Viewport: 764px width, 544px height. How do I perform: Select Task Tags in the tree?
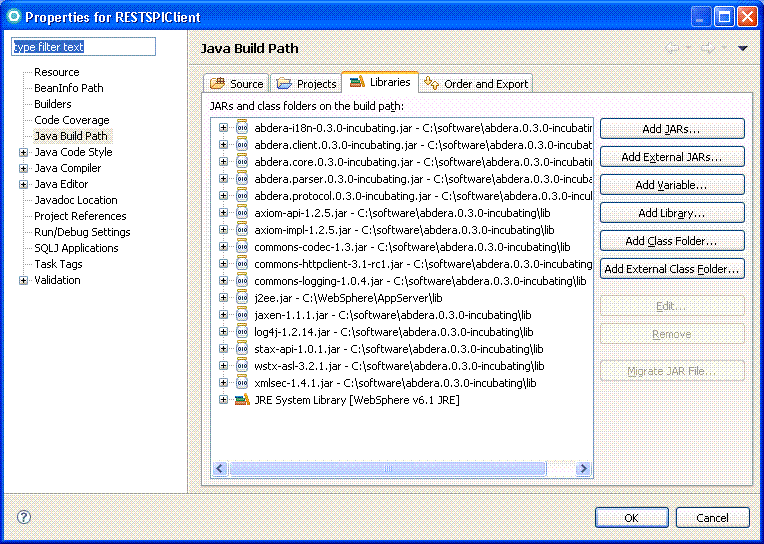click(58, 264)
